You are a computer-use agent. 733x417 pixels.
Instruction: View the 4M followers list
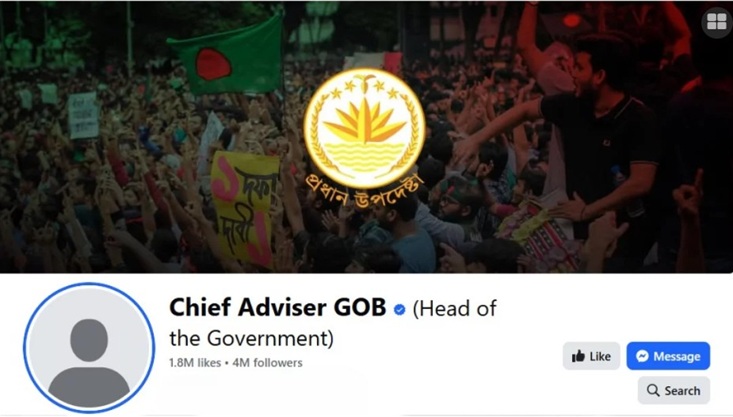tap(267, 363)
